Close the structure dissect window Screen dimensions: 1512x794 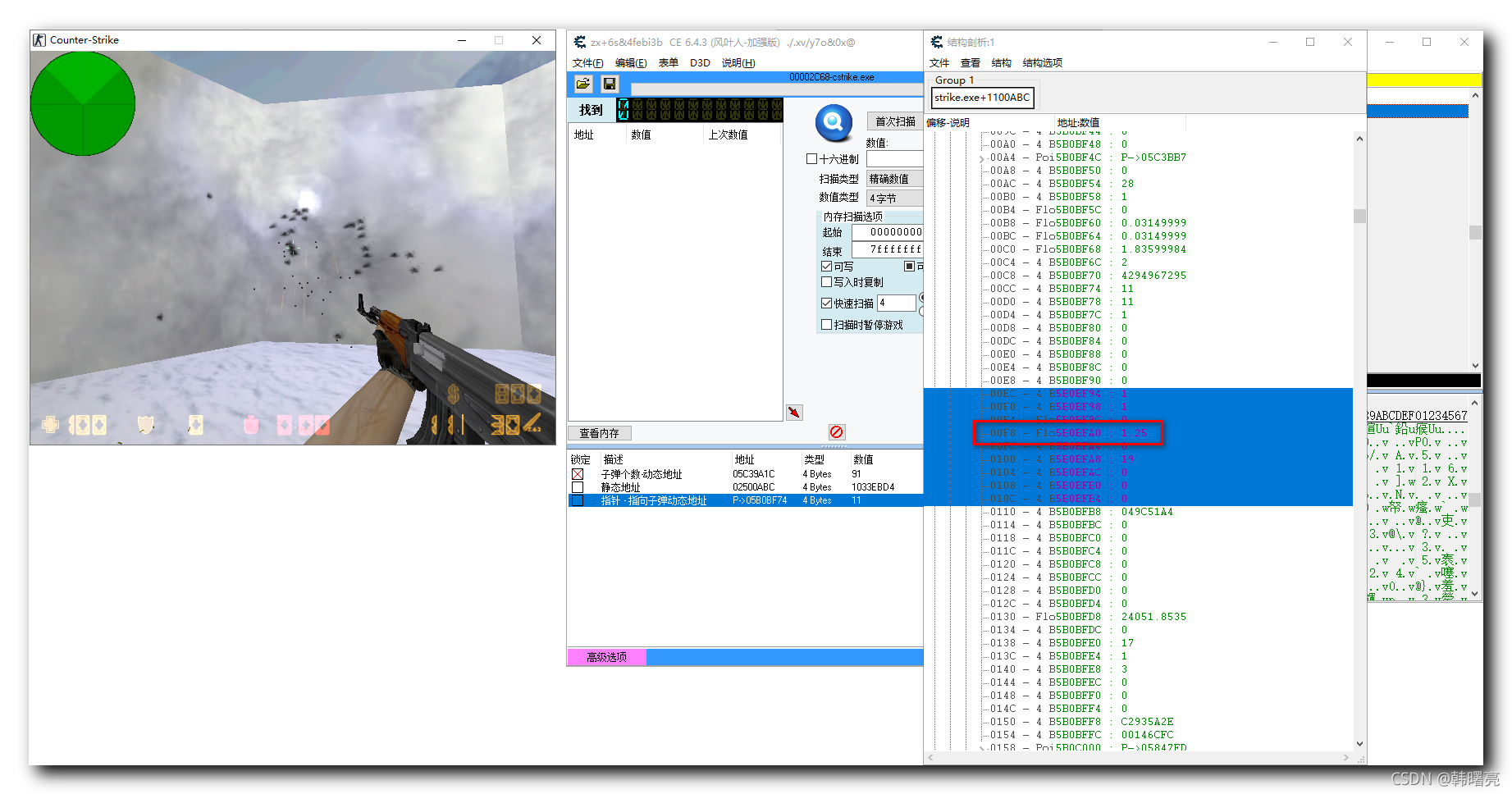point(1348,42)
